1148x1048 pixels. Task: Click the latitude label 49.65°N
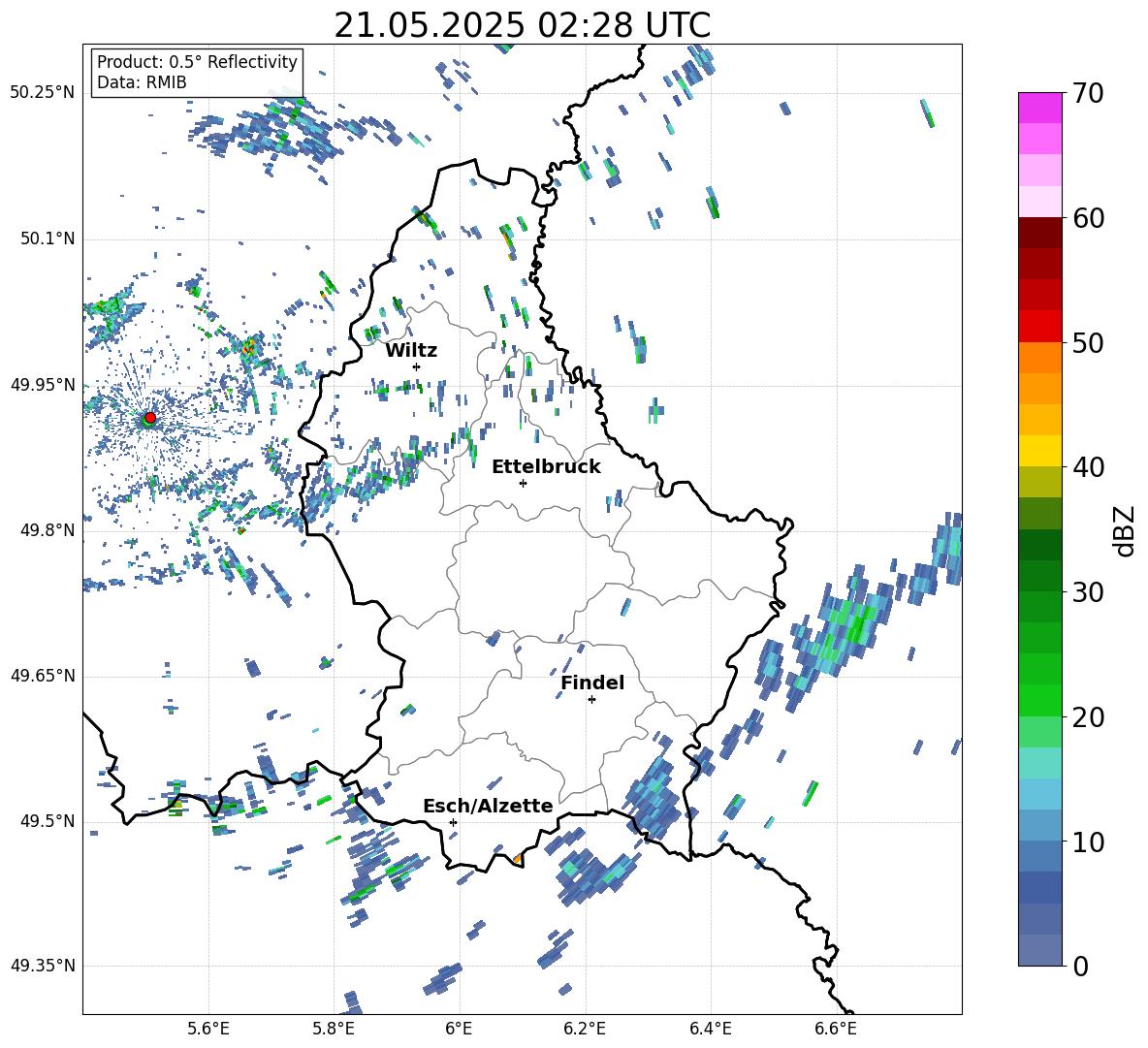pos(43,676)
